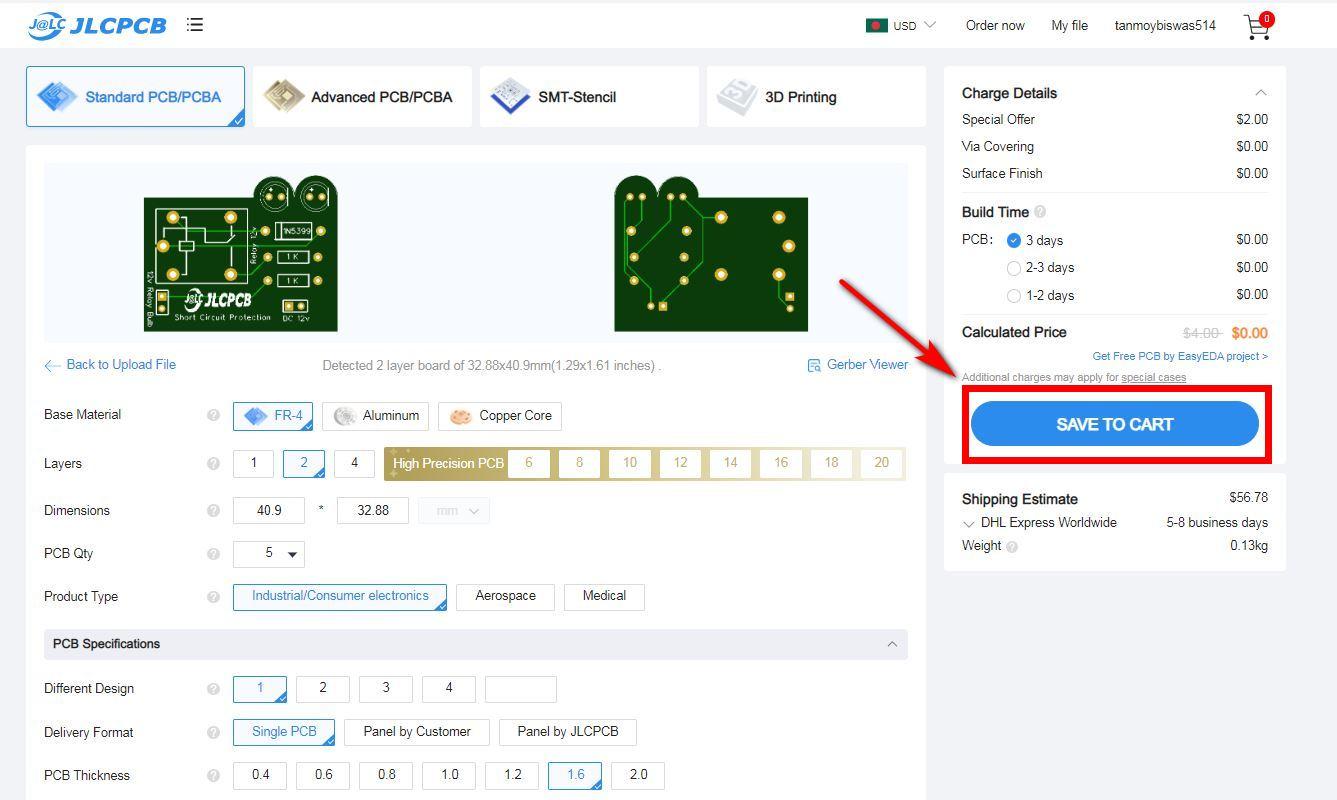The width and height of the screenshot is (1337, 800).
Task: Click Dimensions help question icon
Action: click(213, 511)
